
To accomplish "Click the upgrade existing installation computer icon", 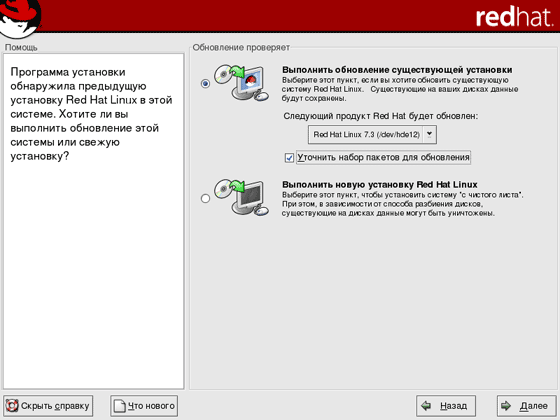I will click(x=241, y=83).
